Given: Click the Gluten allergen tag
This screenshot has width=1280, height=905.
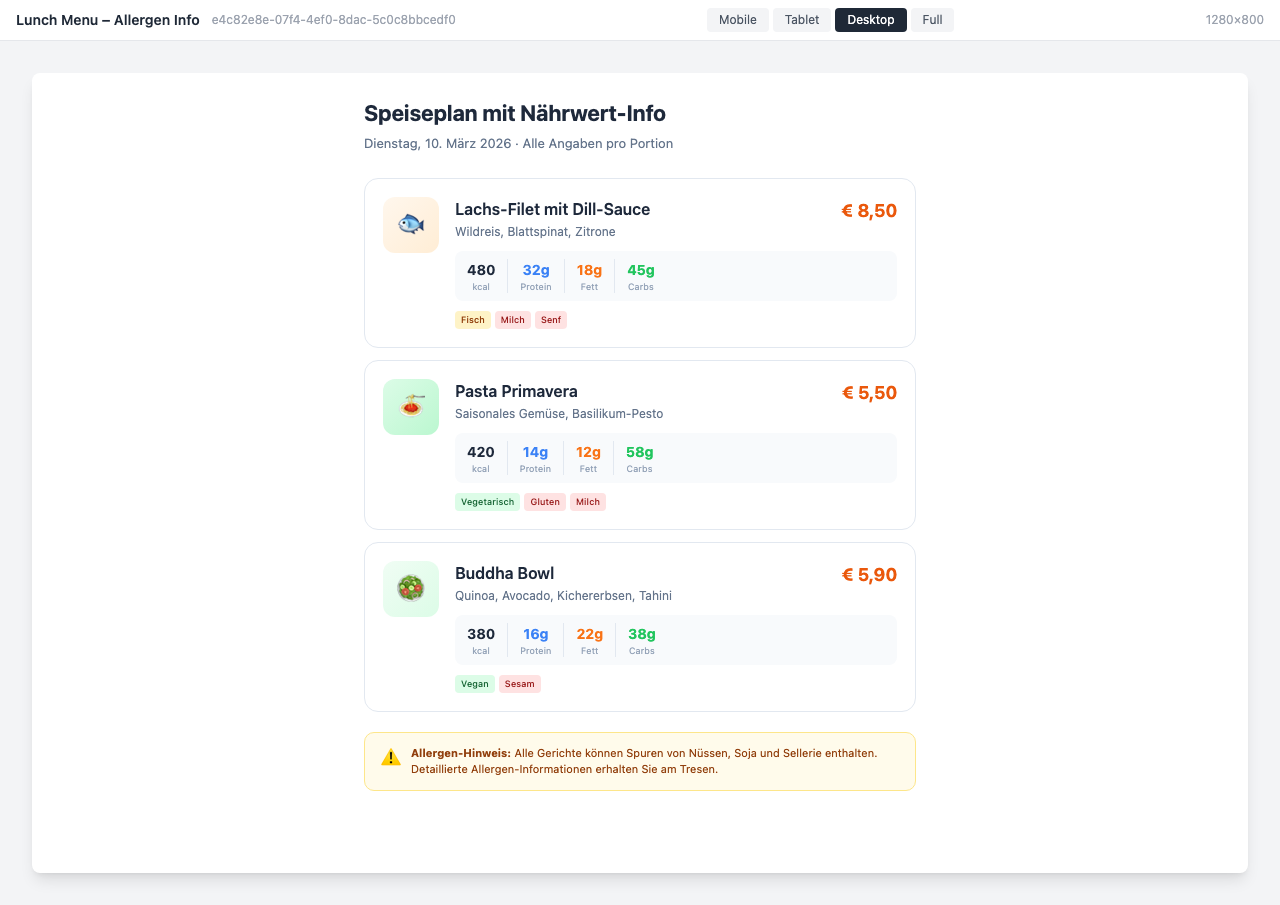Looking at the screenshot, I should (x=545, y=502).
